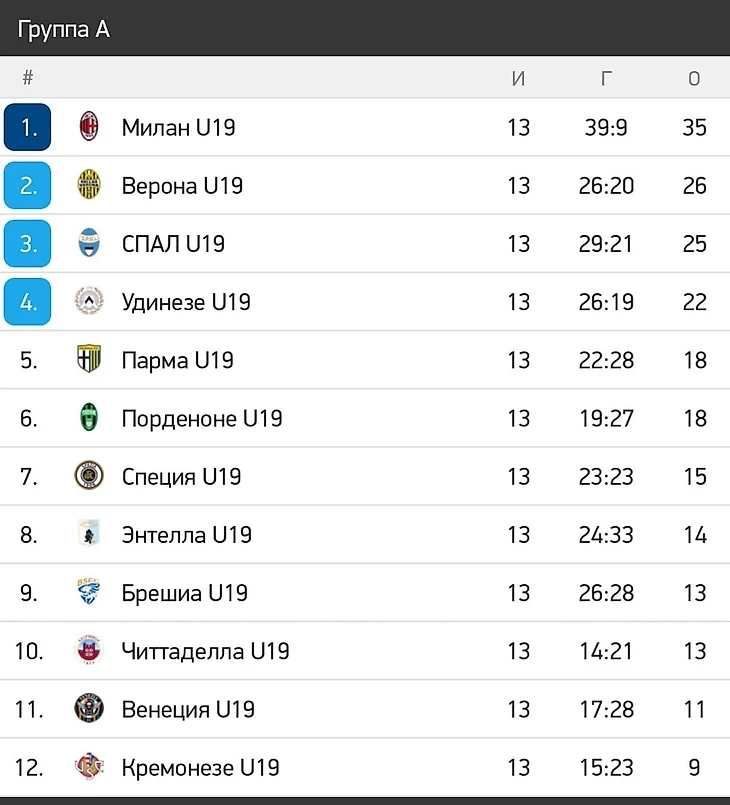The height and width of the screenshot is (805, 730).
Task: Click the light blue position 4 badge
Action: point(28,301)
